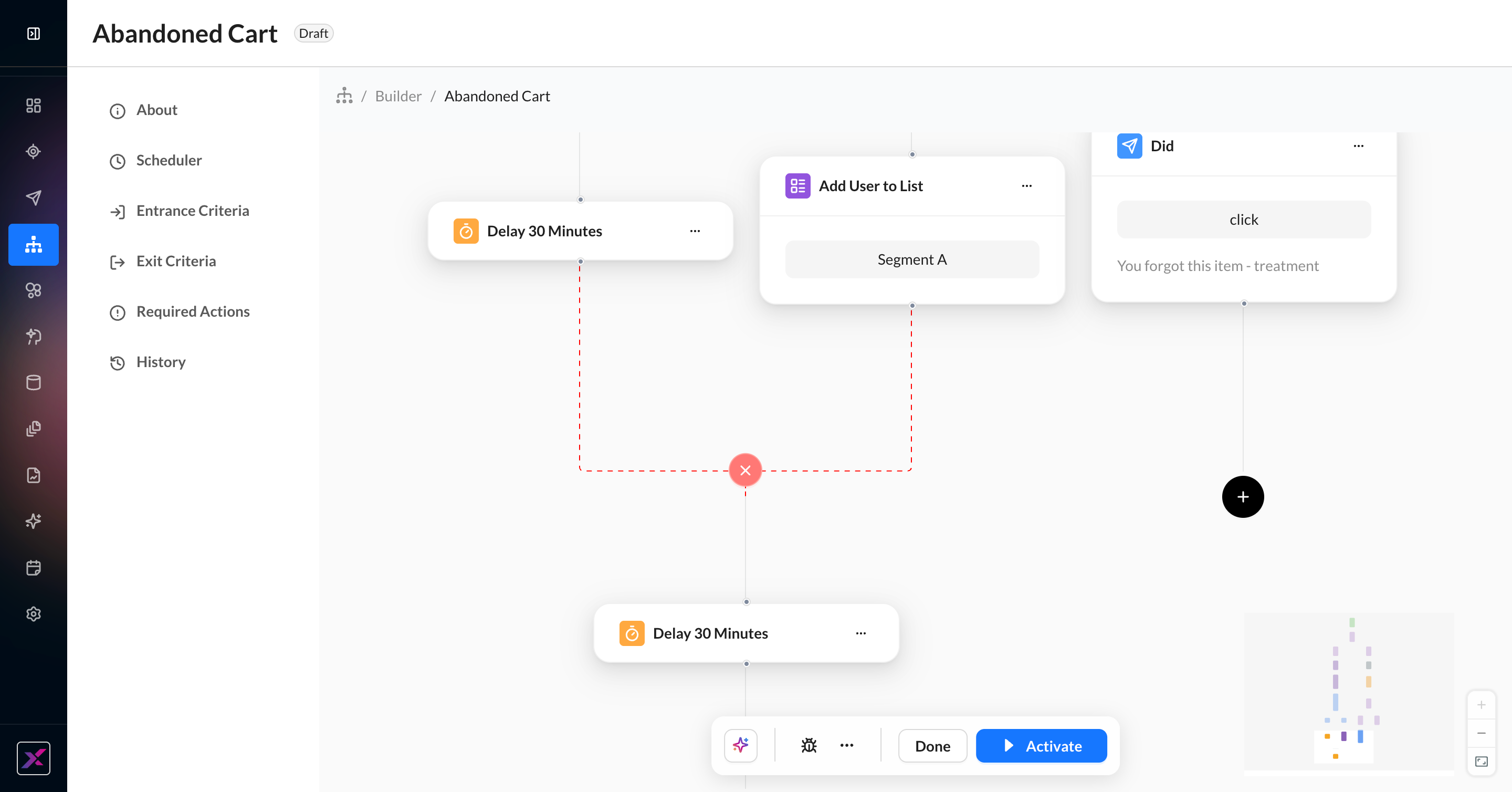This screenshot has width=1512, height=792.
Task: Navigate to Builder in the breadcrumb
Action: (398, 96)
